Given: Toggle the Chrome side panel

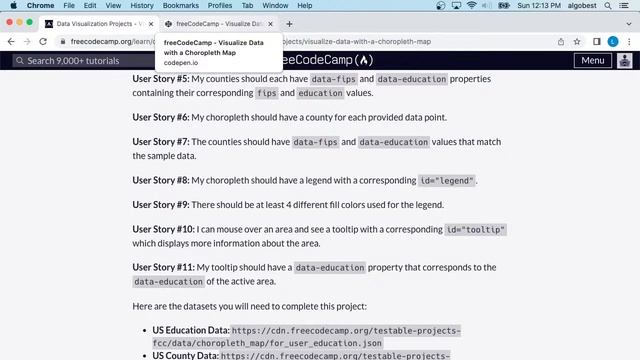Looking at the screenshot, I should [x=597, y=42].
